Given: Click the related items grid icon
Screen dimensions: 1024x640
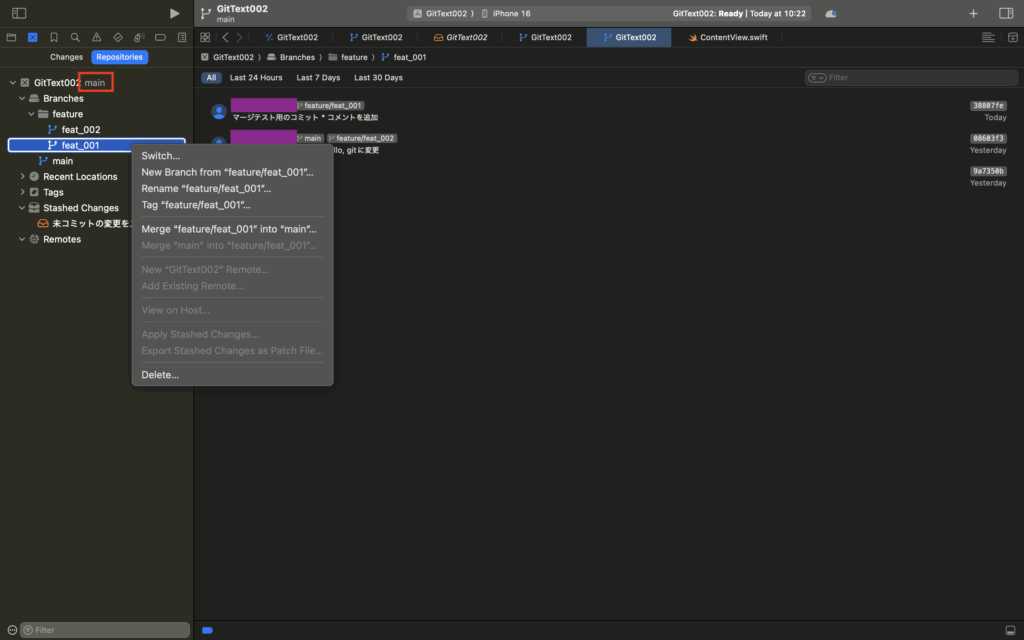Looking at the screenshot, I should click(x=205, y=37).
